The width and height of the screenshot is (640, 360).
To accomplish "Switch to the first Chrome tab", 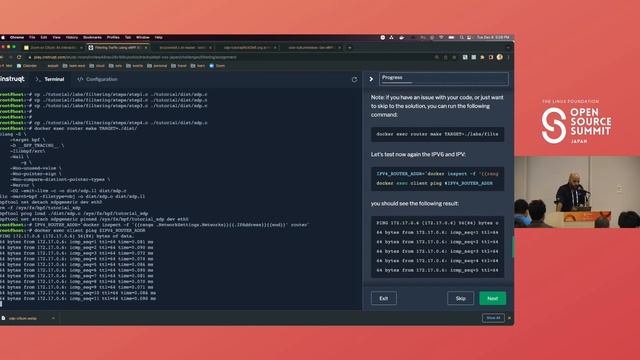I will 53,48.
